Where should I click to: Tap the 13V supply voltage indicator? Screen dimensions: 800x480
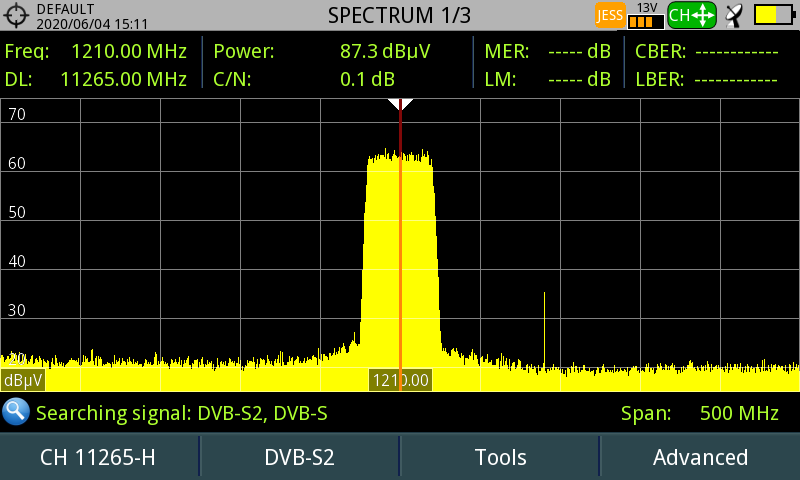646,15
